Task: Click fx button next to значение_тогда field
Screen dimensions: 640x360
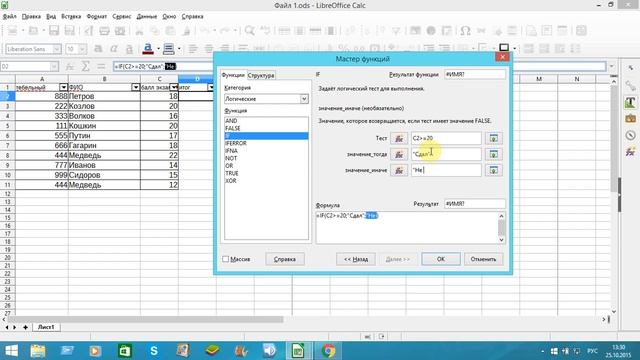Action: [399, 154]
